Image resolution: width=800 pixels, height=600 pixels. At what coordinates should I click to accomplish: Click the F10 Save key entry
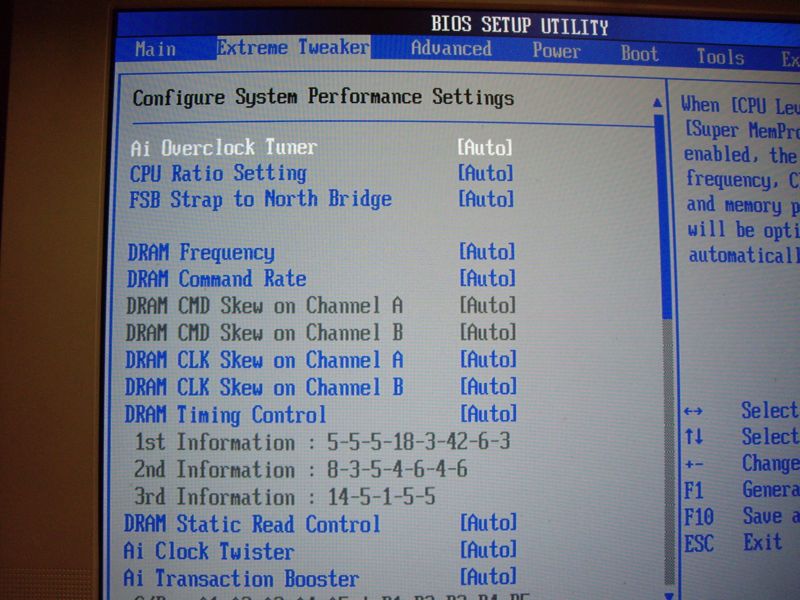tap(740, 517)
